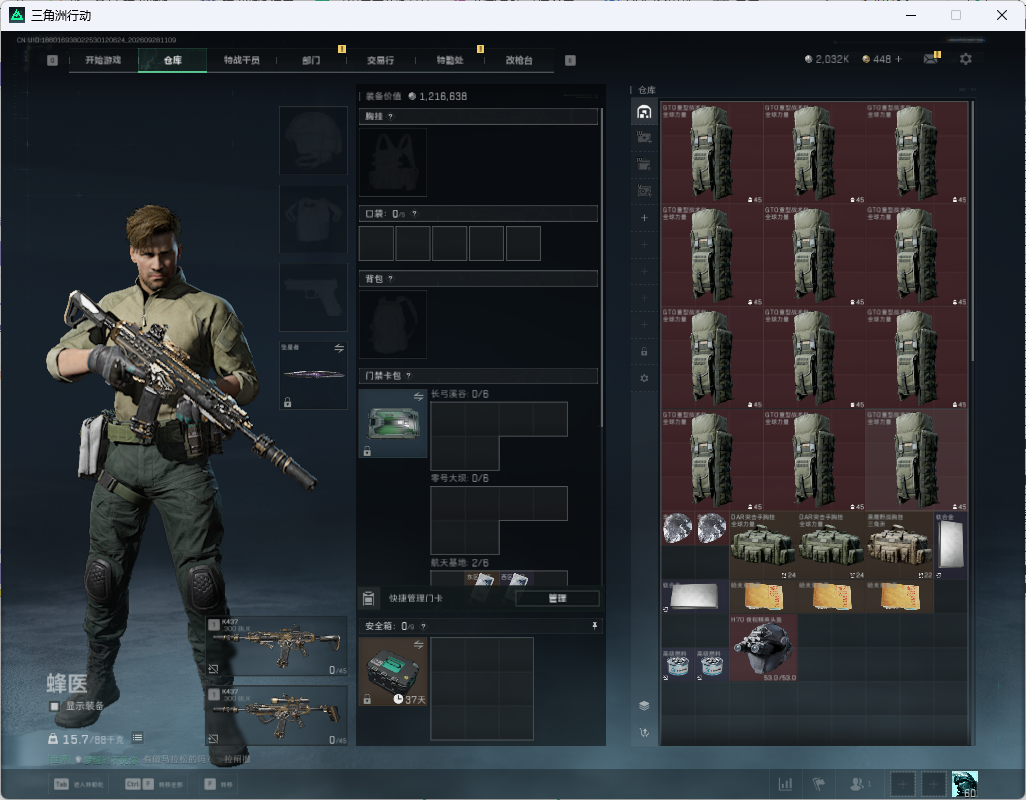
Task: Open the 交易行 tab
Action: tap(381, 60)
